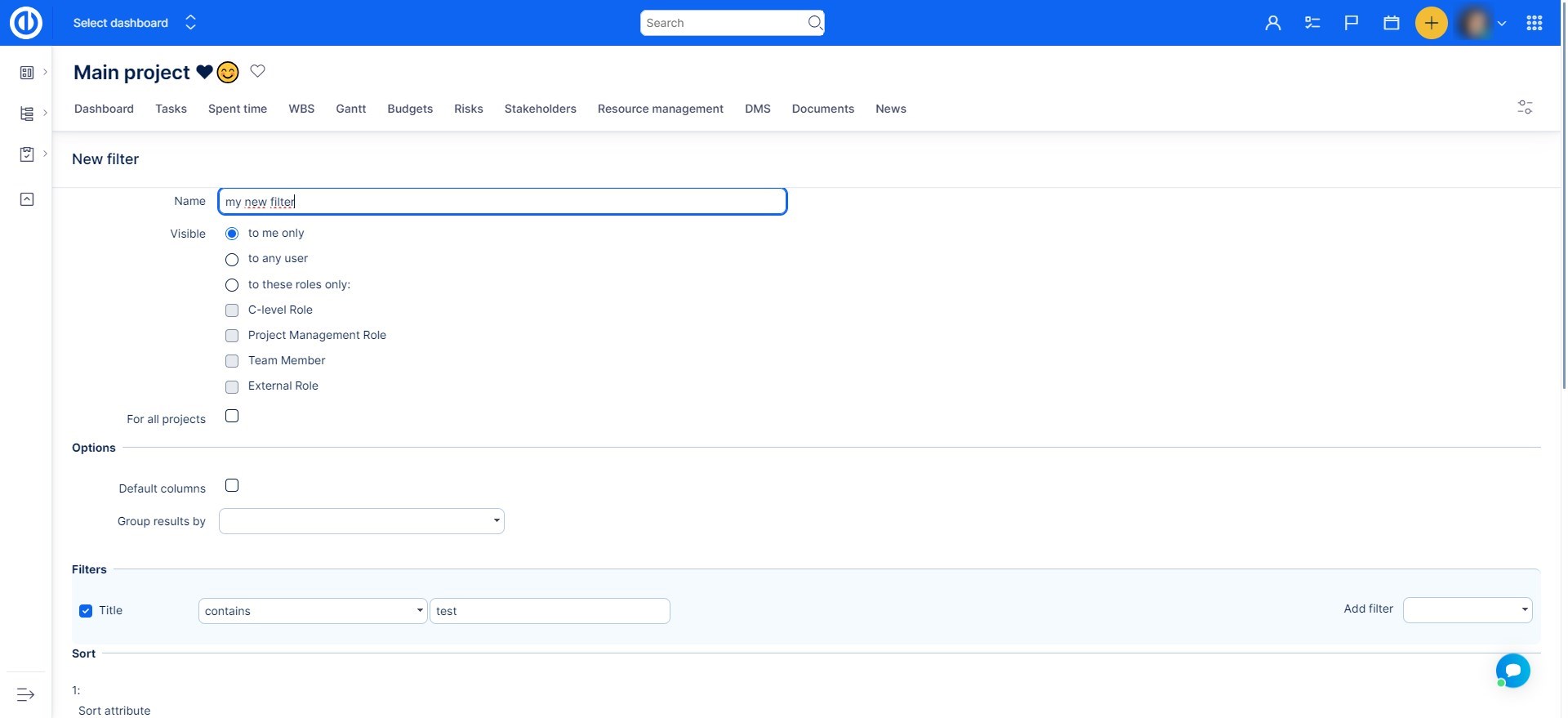Expand the 'contains' operator dropdown
Image resolution: width=1568 pixels, height=718 pixels.
point(312,611)
